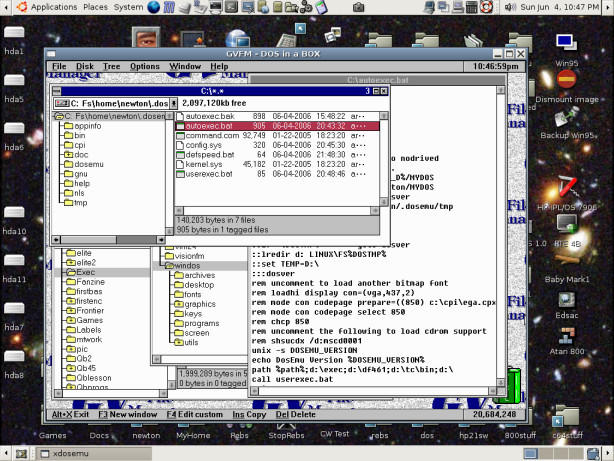
Task: Select the Exec folder in background tree
Action: point(81,272)
